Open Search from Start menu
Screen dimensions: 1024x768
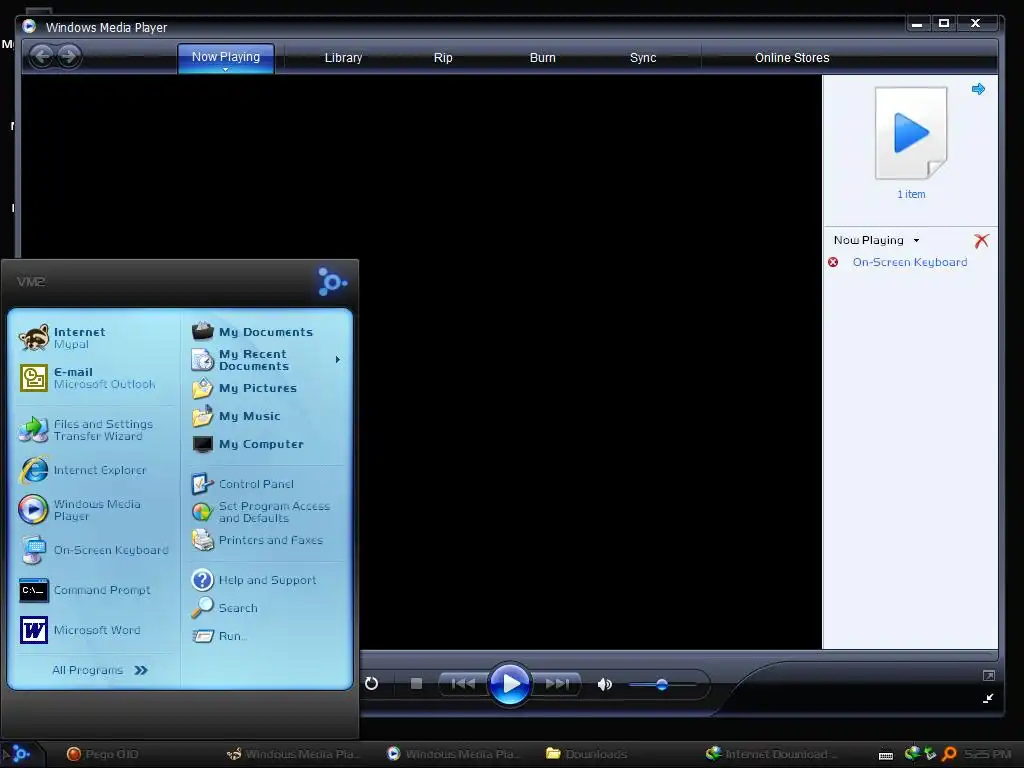click(266, 608)
